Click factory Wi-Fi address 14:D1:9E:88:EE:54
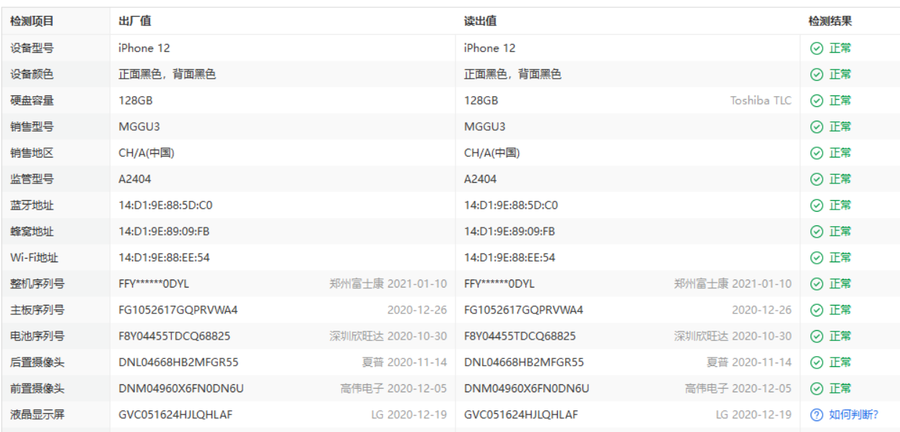 tap(164, 258)
